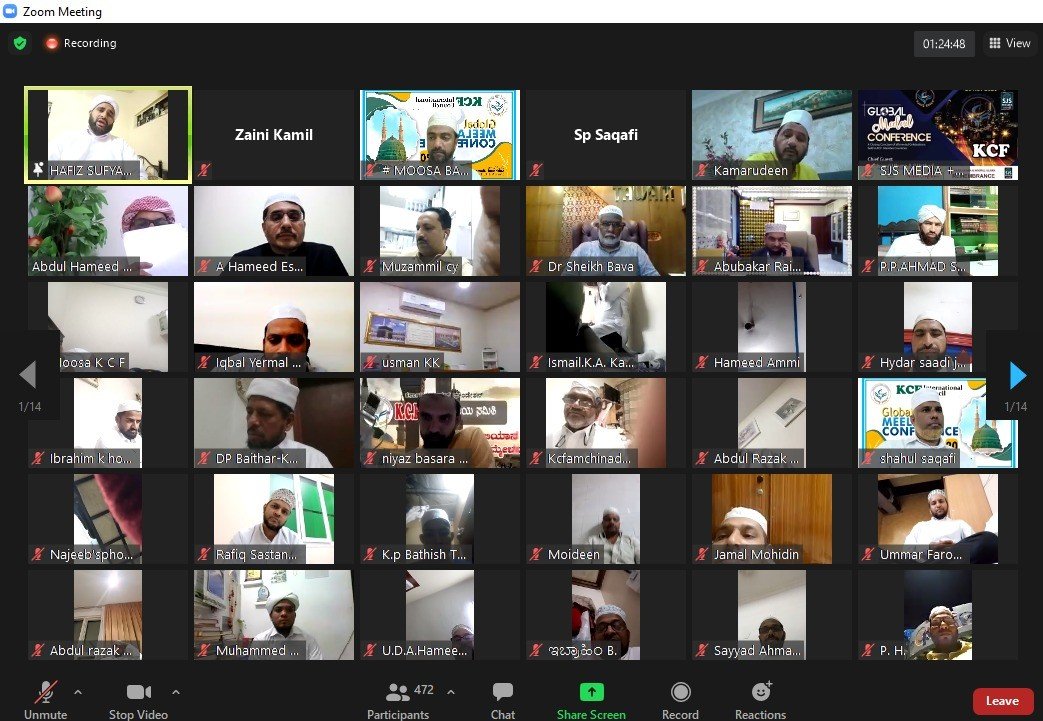Click the green Share Screen icon

[591, 692]
